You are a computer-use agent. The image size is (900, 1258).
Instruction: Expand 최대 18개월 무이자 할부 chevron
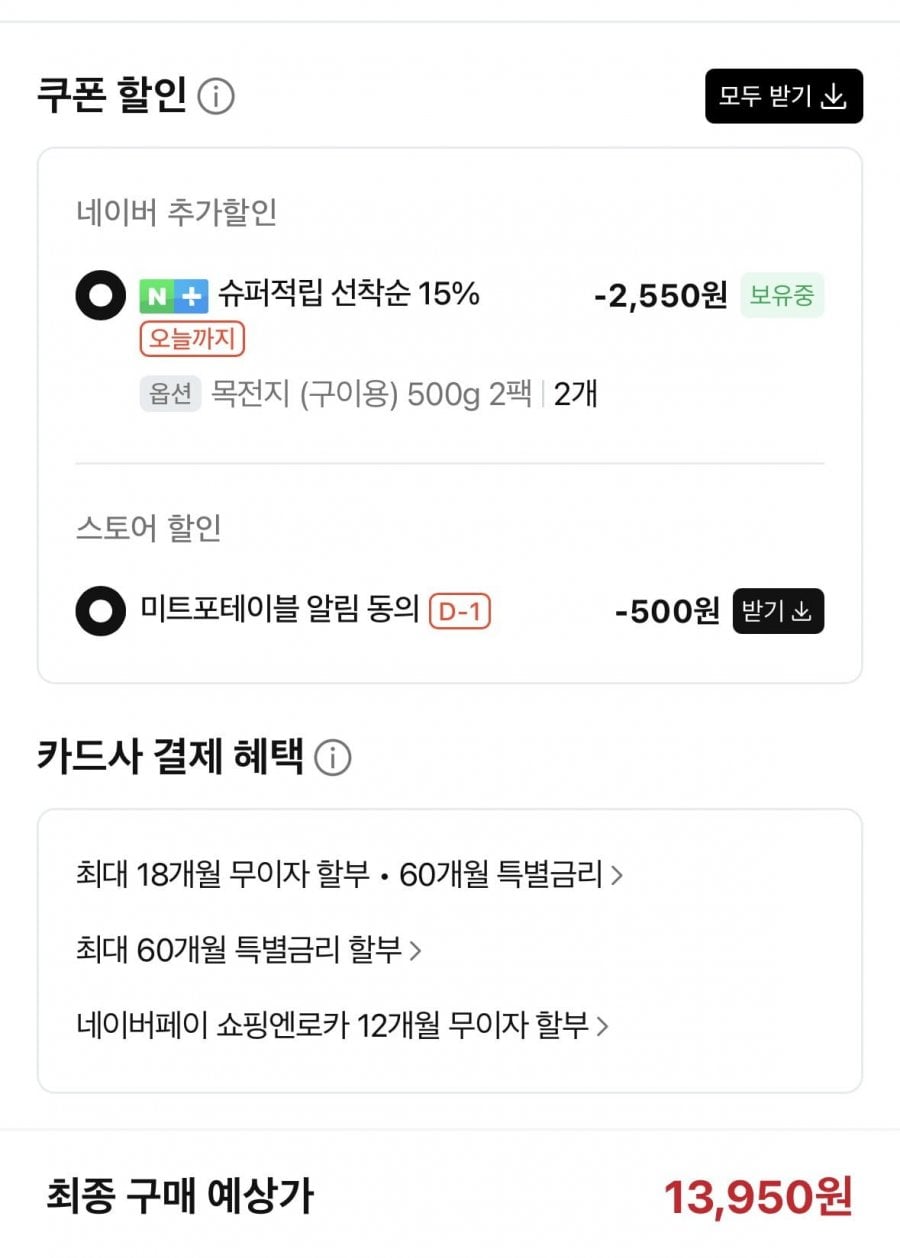(x=617, y=876)
